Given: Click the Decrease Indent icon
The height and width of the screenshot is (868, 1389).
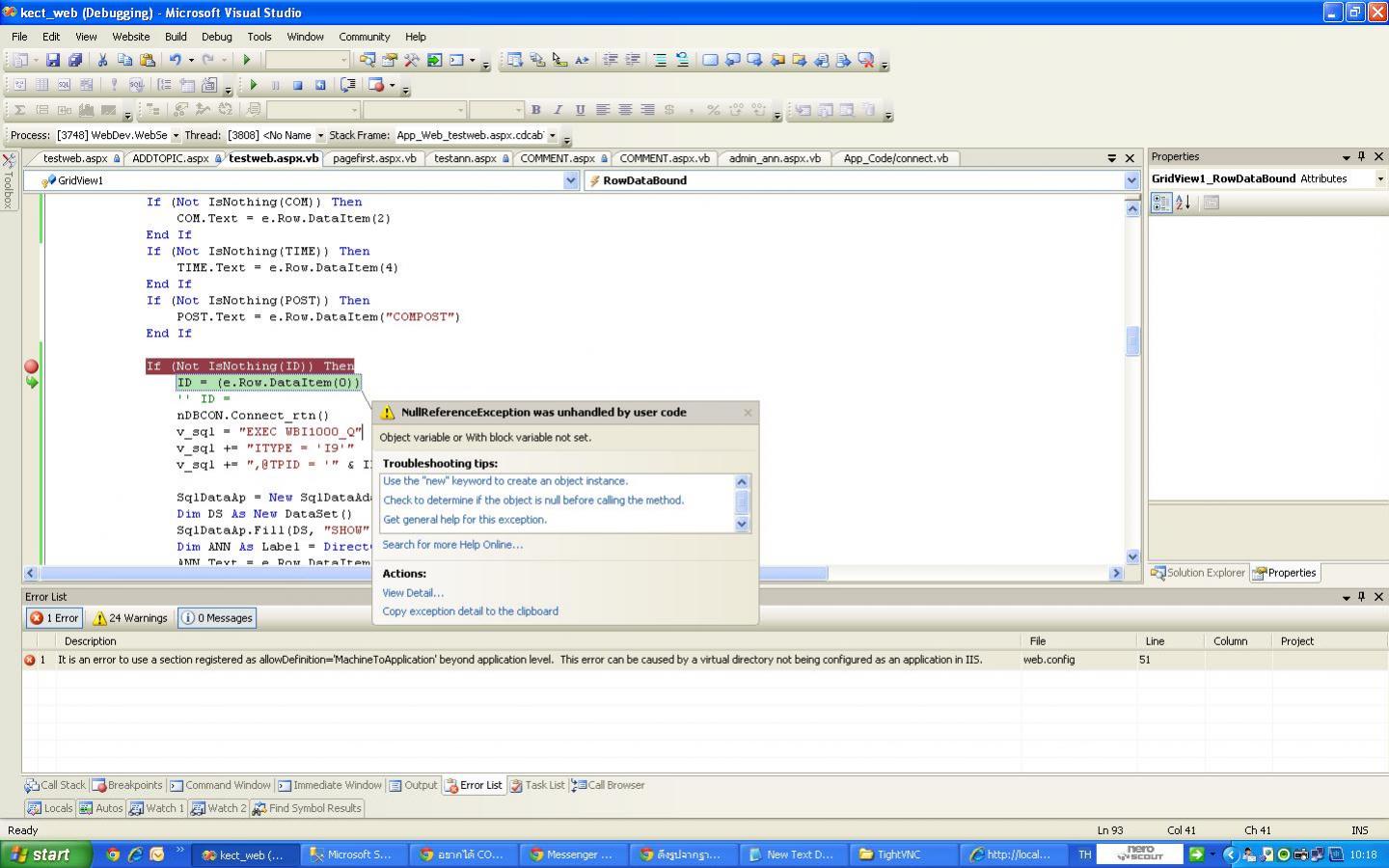Looking at the screenshot, I should tap(610, 60).
